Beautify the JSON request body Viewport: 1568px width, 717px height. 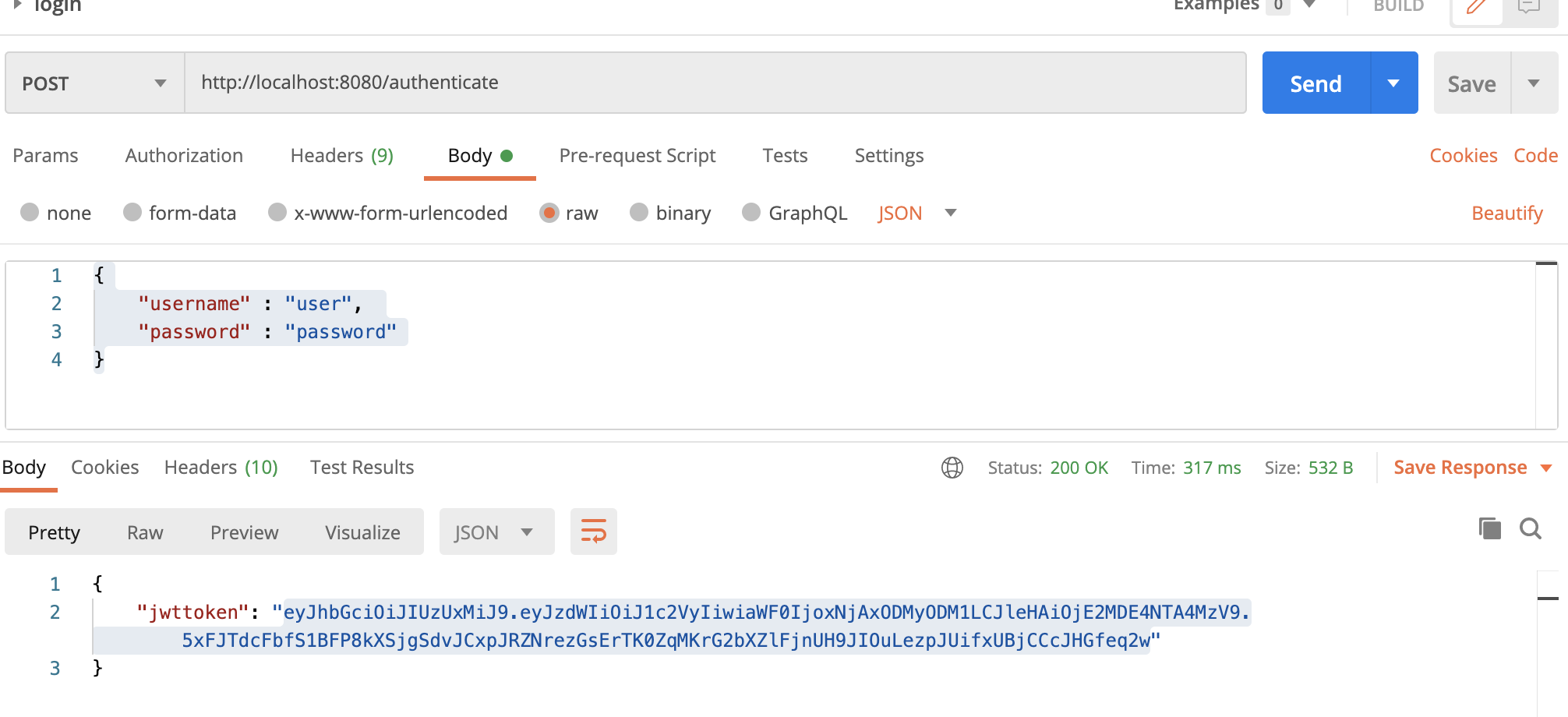tap(1506, 212)
